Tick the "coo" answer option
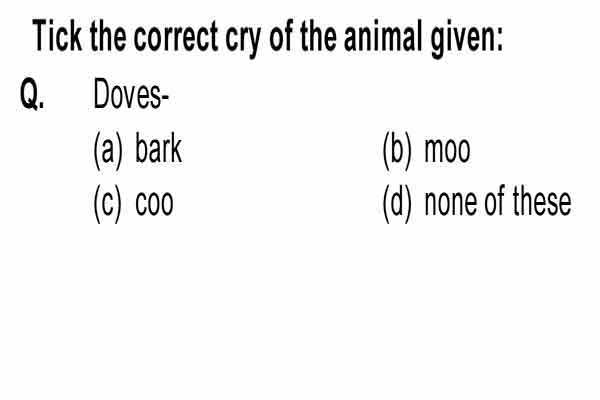The width and height of the screenshot is (600, 400). coord(154,203)
